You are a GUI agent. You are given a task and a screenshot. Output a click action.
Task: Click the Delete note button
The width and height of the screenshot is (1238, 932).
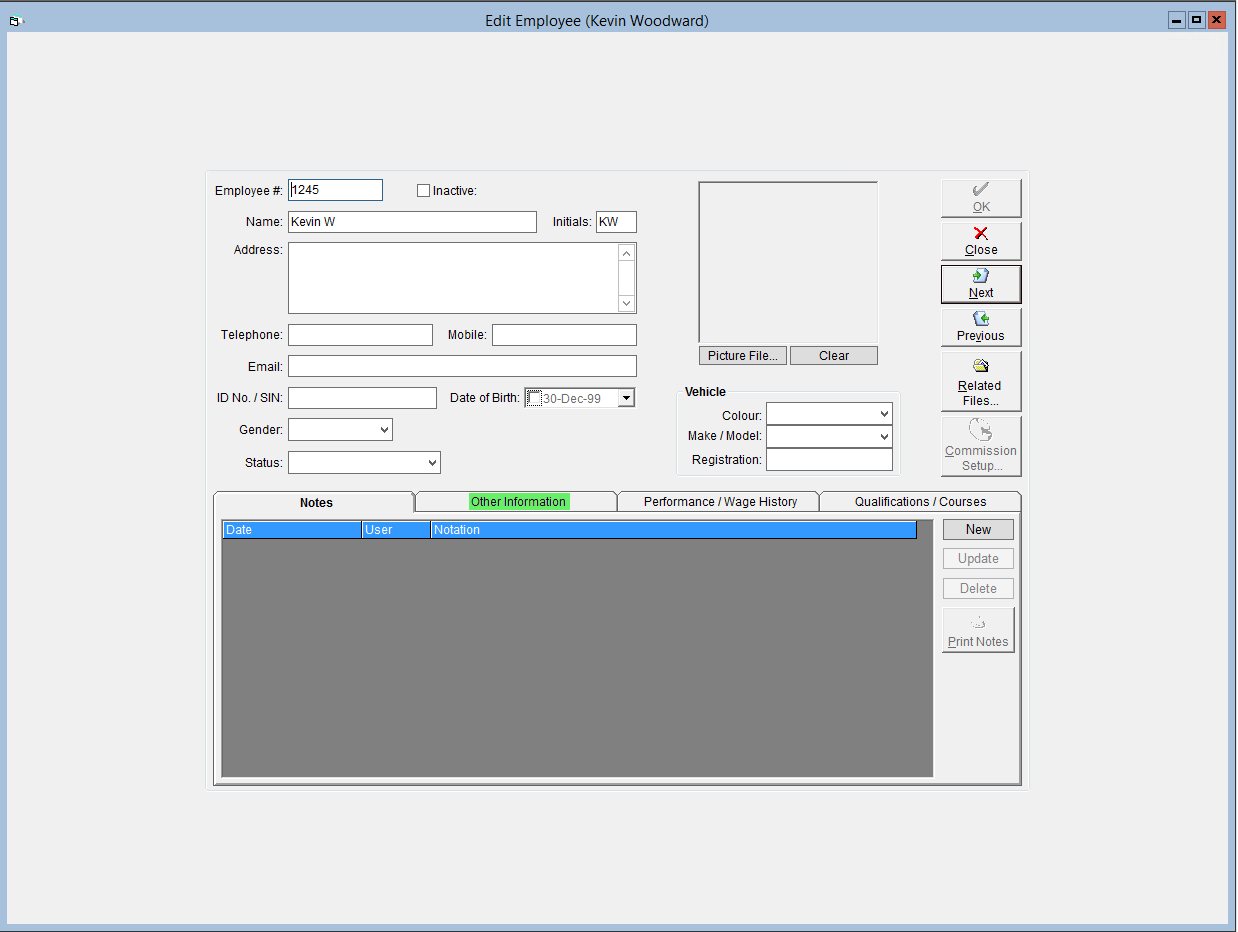click(x=978, y=589)
